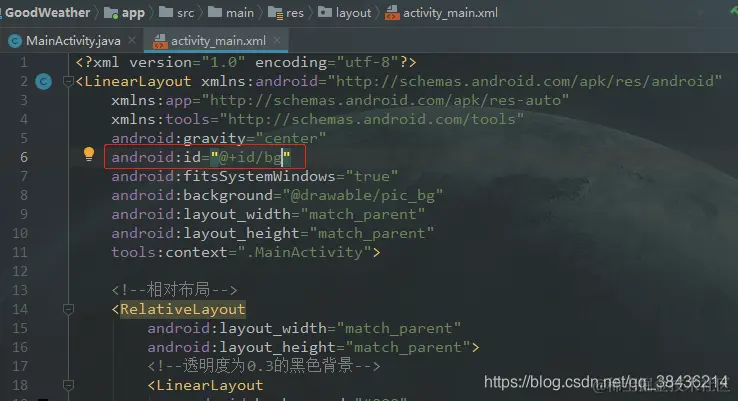Click line number 12 in the gutter
This screenshot has width=738, height=401.
click(20, 271)
